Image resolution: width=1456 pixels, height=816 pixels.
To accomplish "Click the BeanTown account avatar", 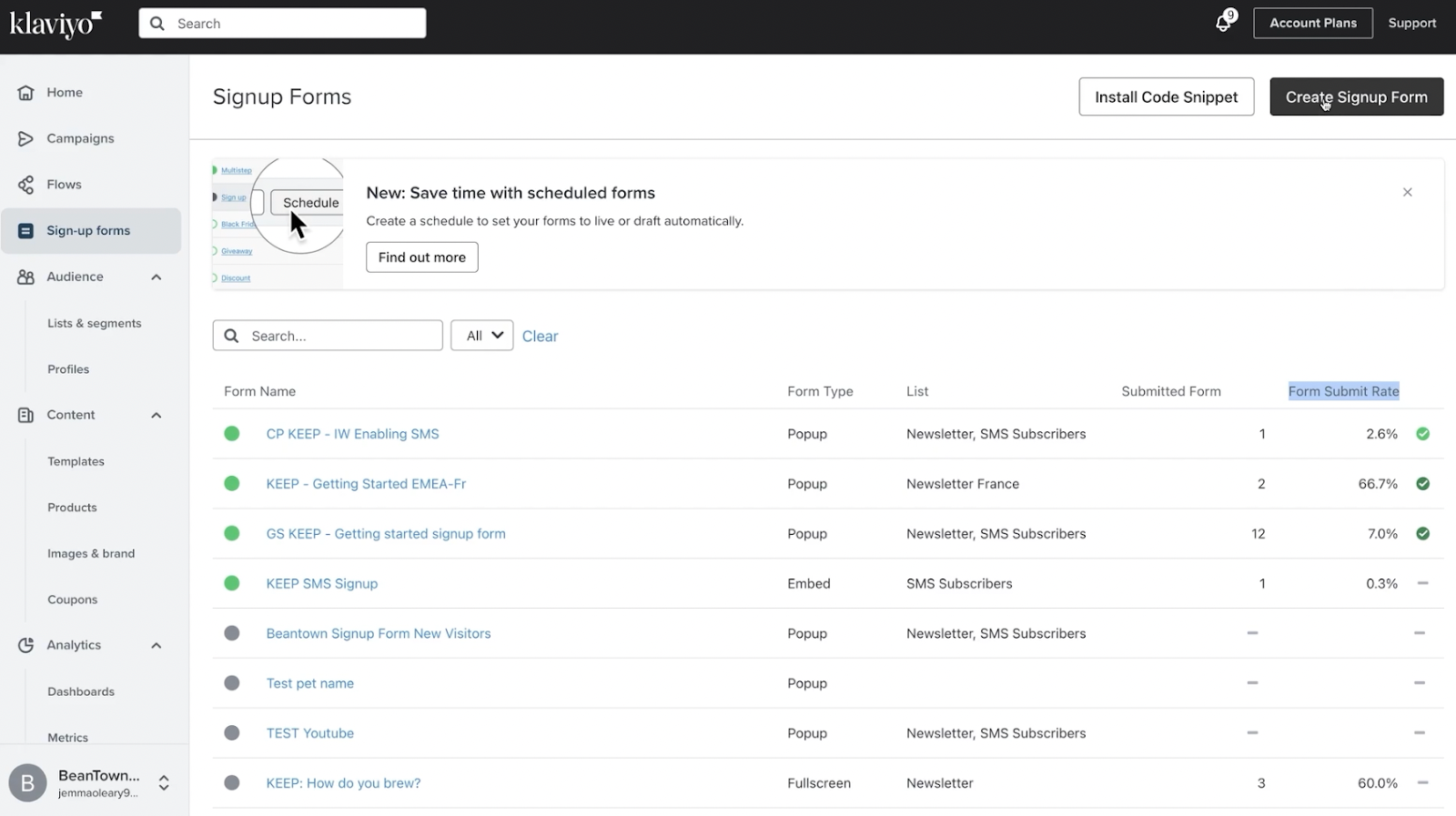I will (27, 782).
